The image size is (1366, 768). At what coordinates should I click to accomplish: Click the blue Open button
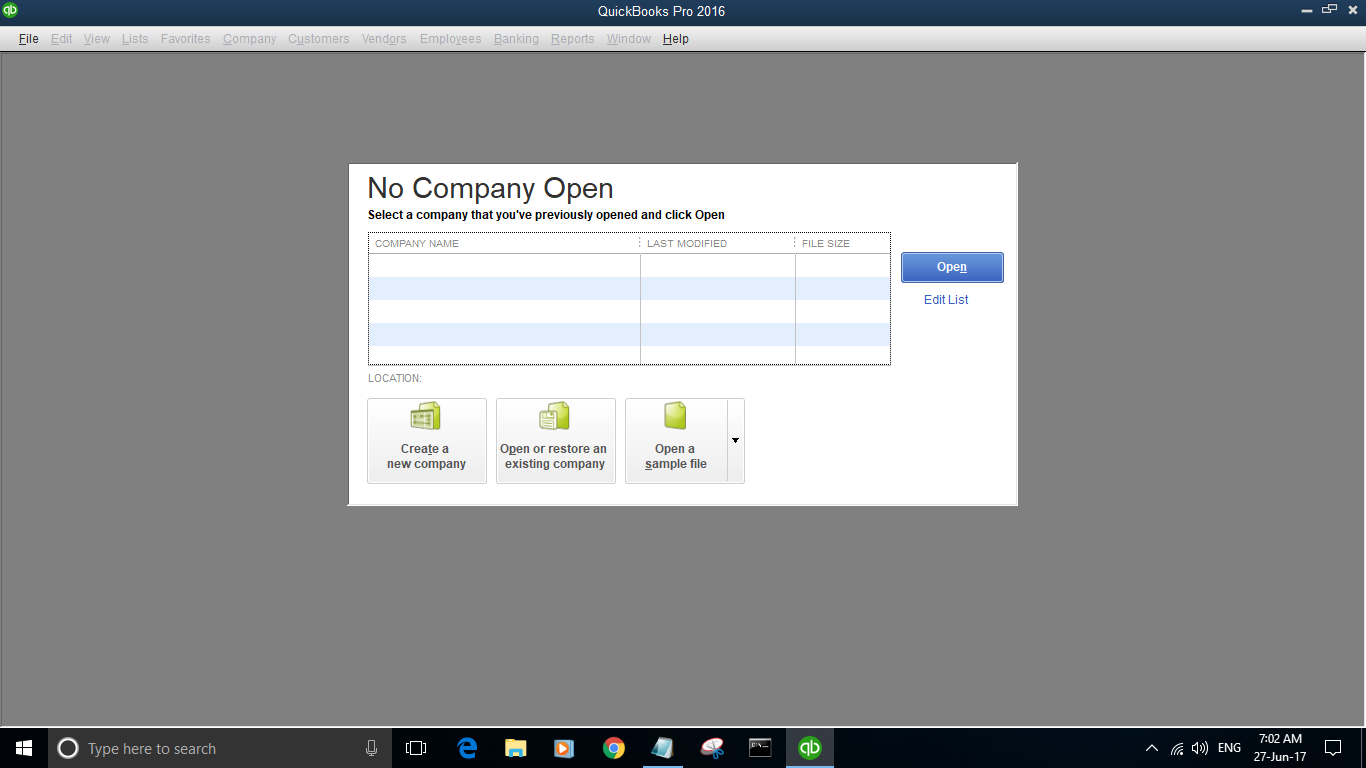(x=952, y=267)
